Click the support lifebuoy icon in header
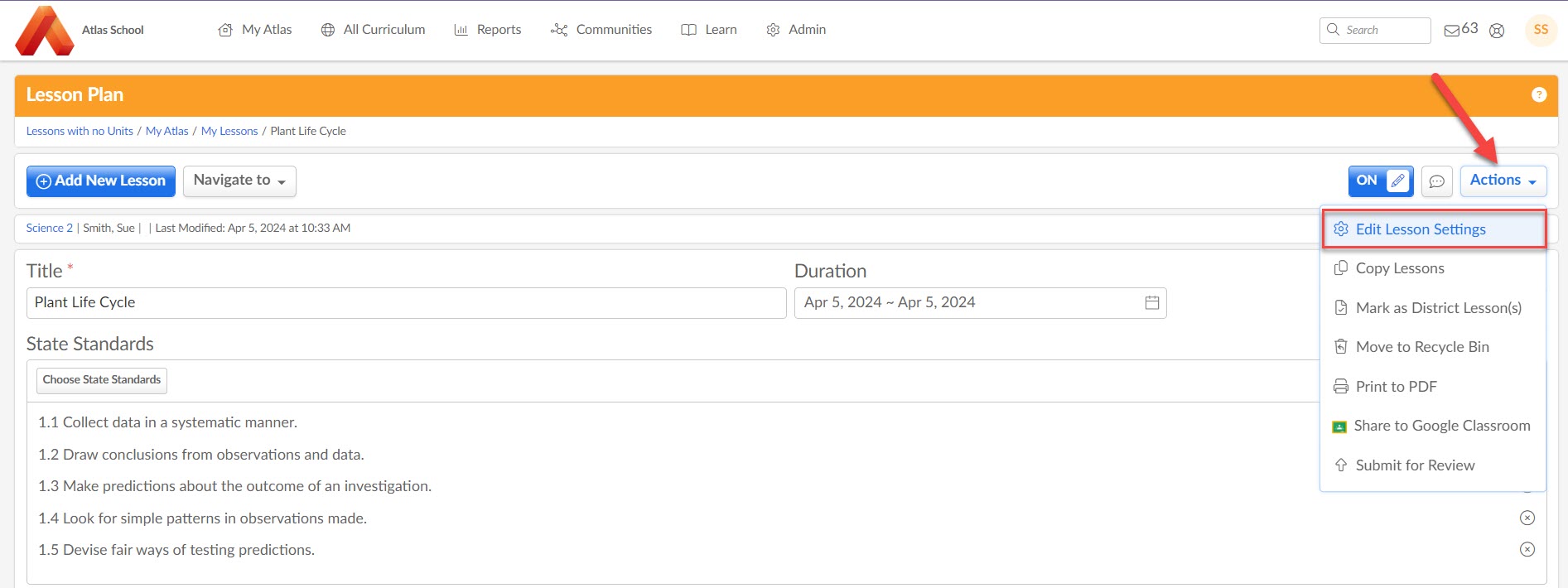This screenshot has height=588, width=1568. 1497,31
